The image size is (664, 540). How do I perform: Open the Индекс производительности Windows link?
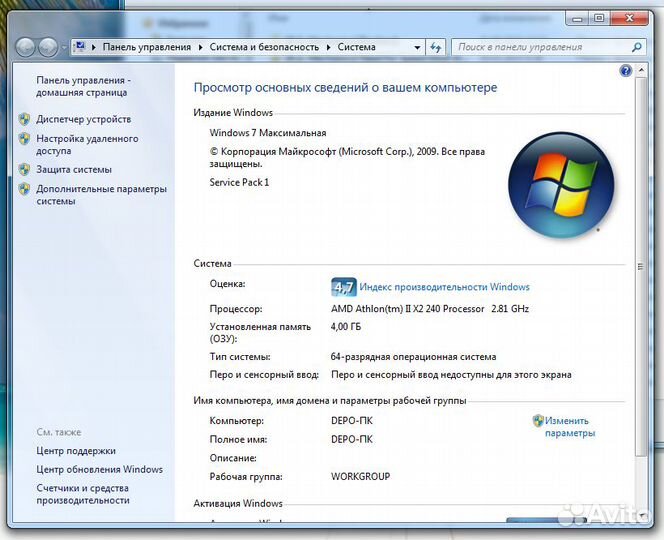444,287
